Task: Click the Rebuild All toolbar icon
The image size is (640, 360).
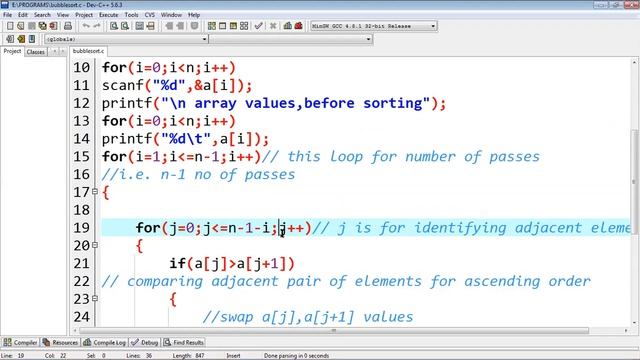Action: tap(244, 26)
